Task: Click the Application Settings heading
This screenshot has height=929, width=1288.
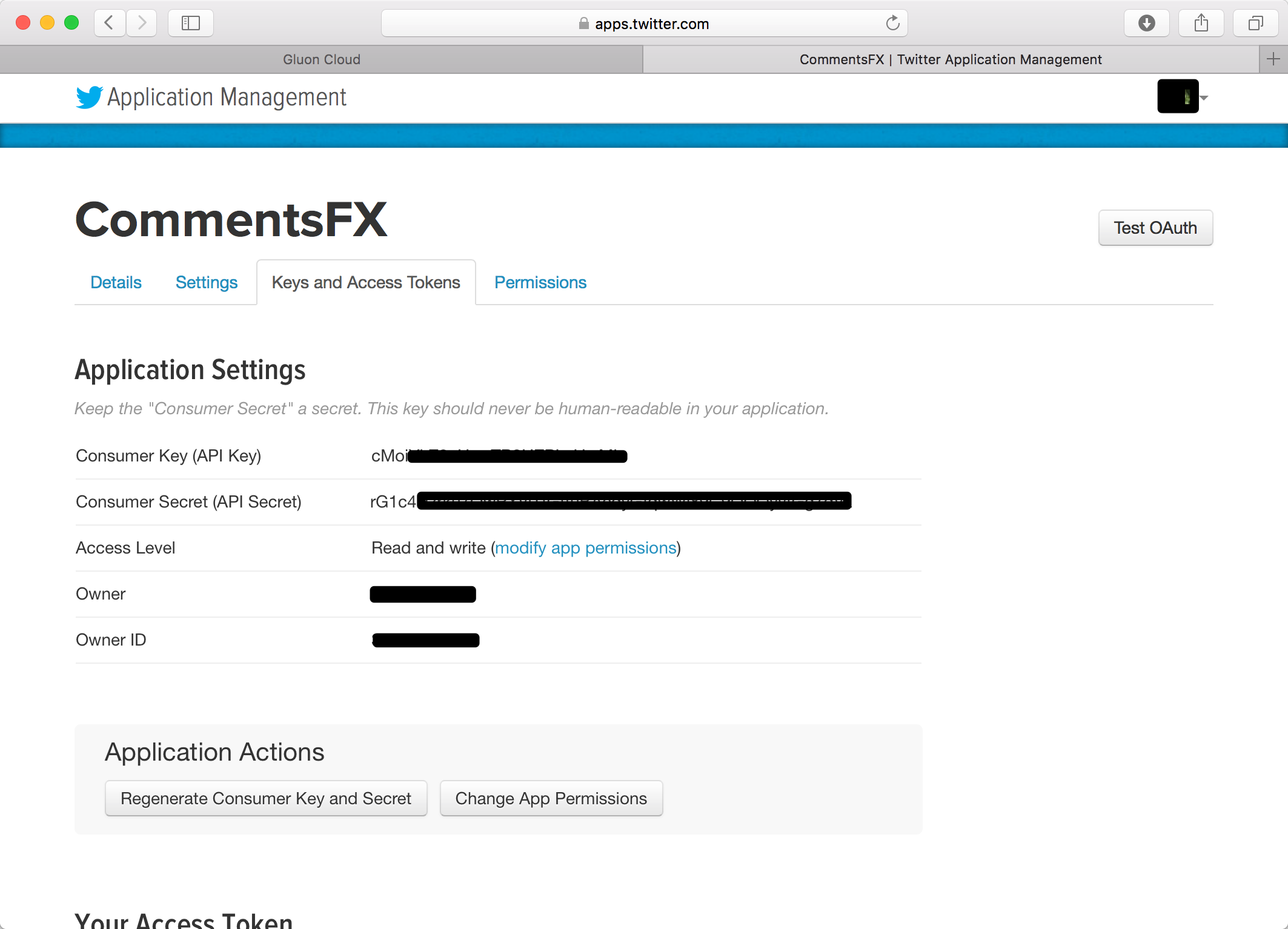Action: 190,370
